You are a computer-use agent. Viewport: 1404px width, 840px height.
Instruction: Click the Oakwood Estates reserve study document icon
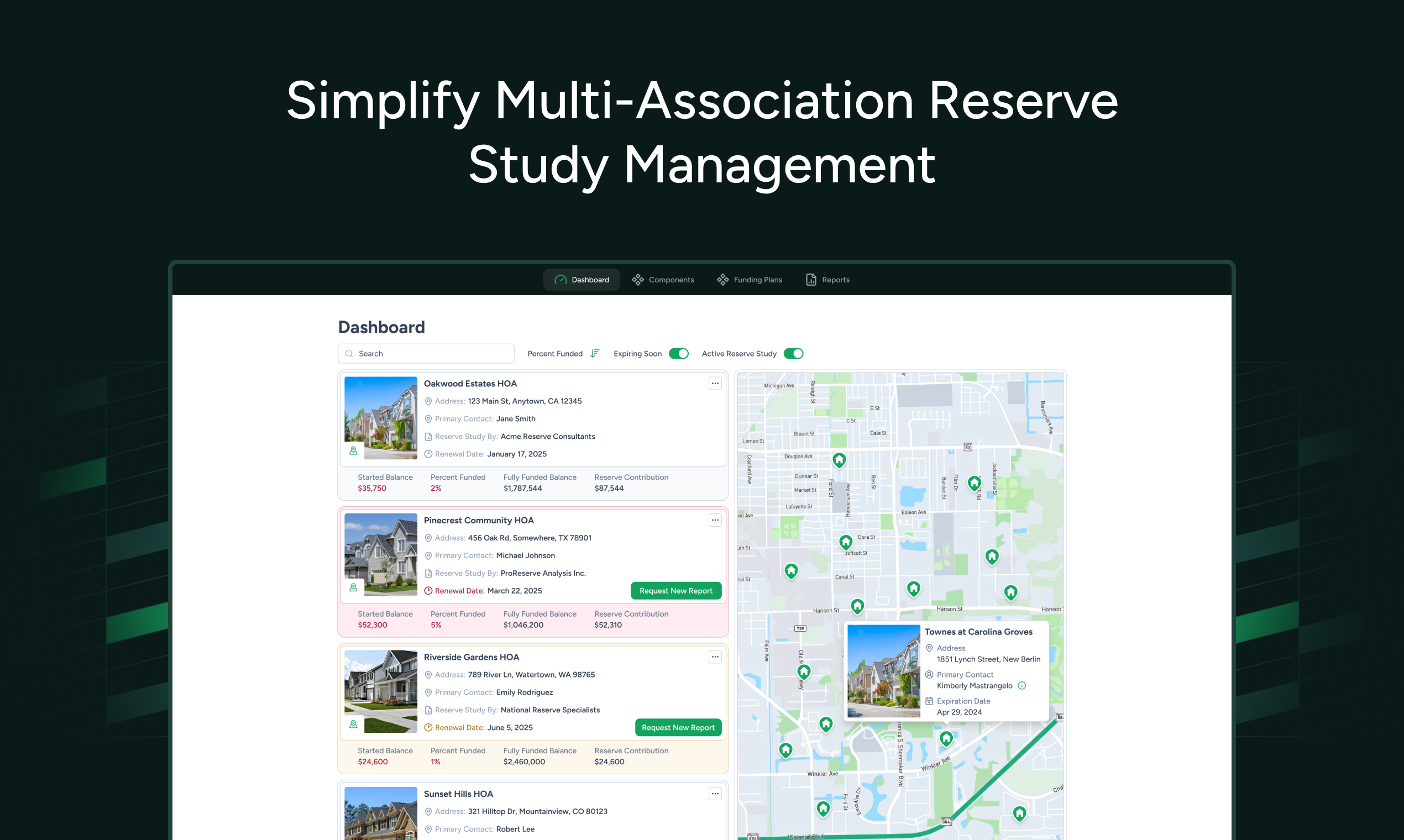coord(428,437)
